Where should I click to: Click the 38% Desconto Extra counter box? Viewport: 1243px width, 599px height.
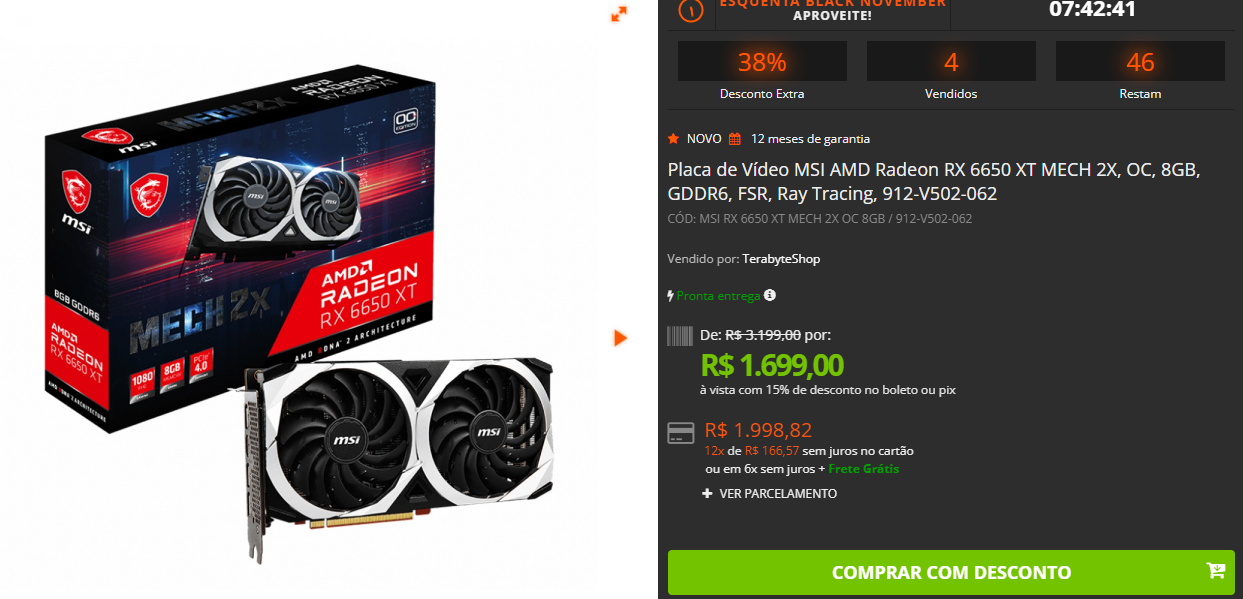pyautogui.click(x=762, y=71)
